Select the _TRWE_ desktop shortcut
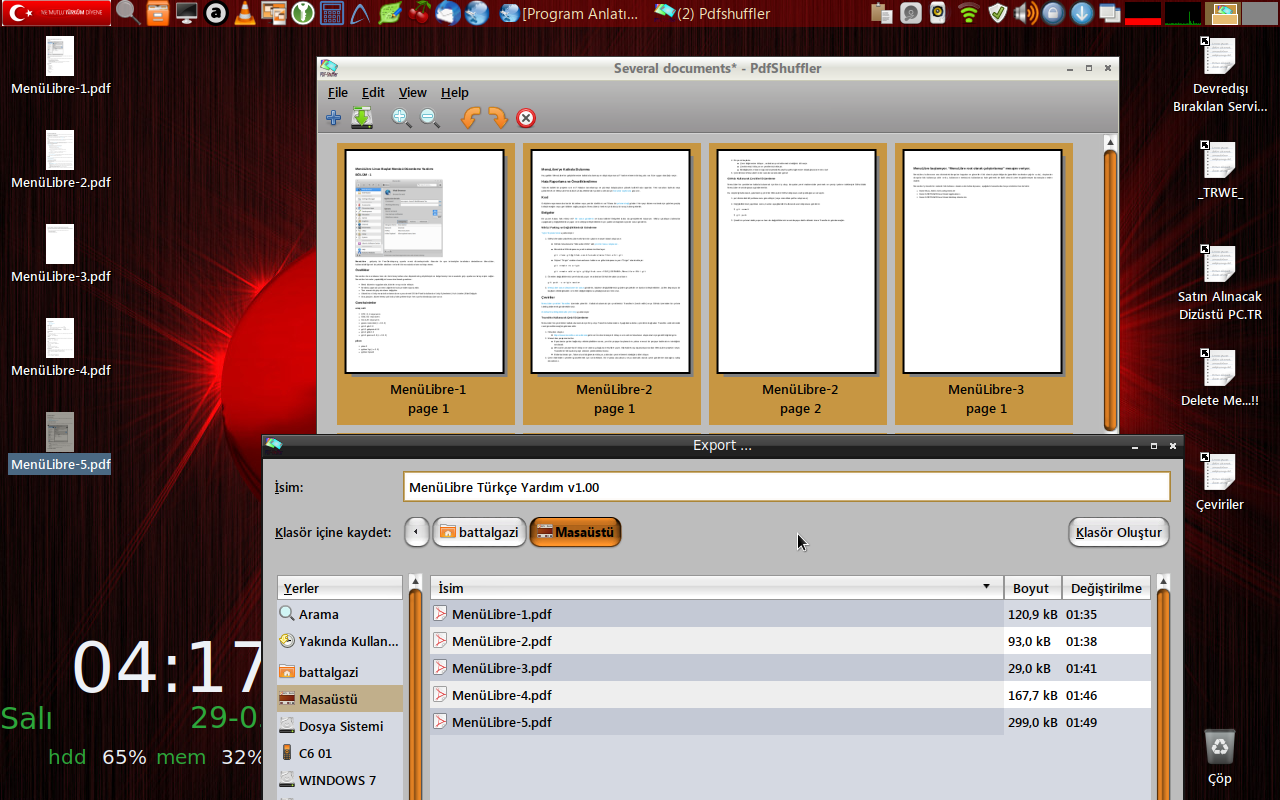 click(1220, 171)
